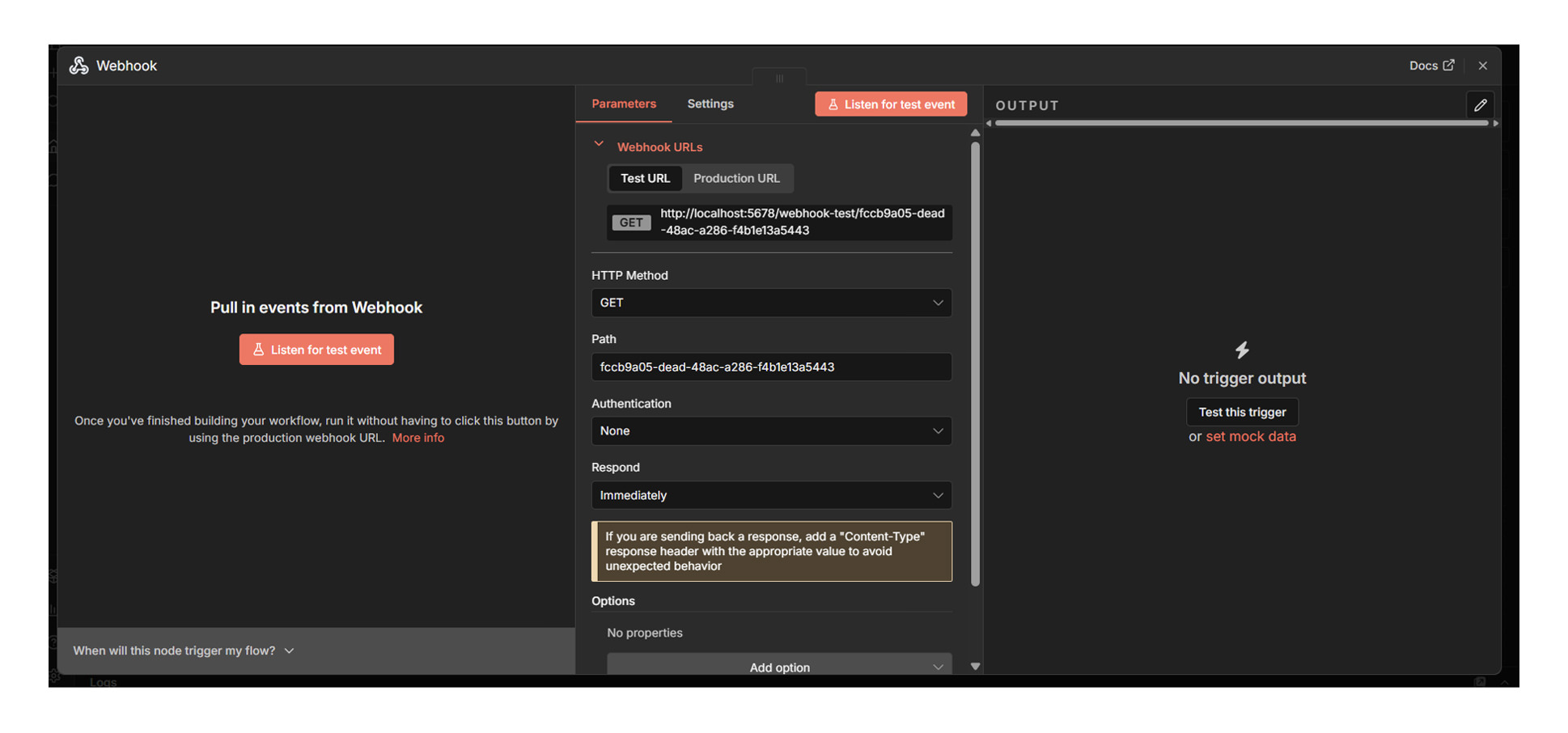Select the Parameters tab
The width and height of the screenshot is (1568, 733).
[623, 104]
